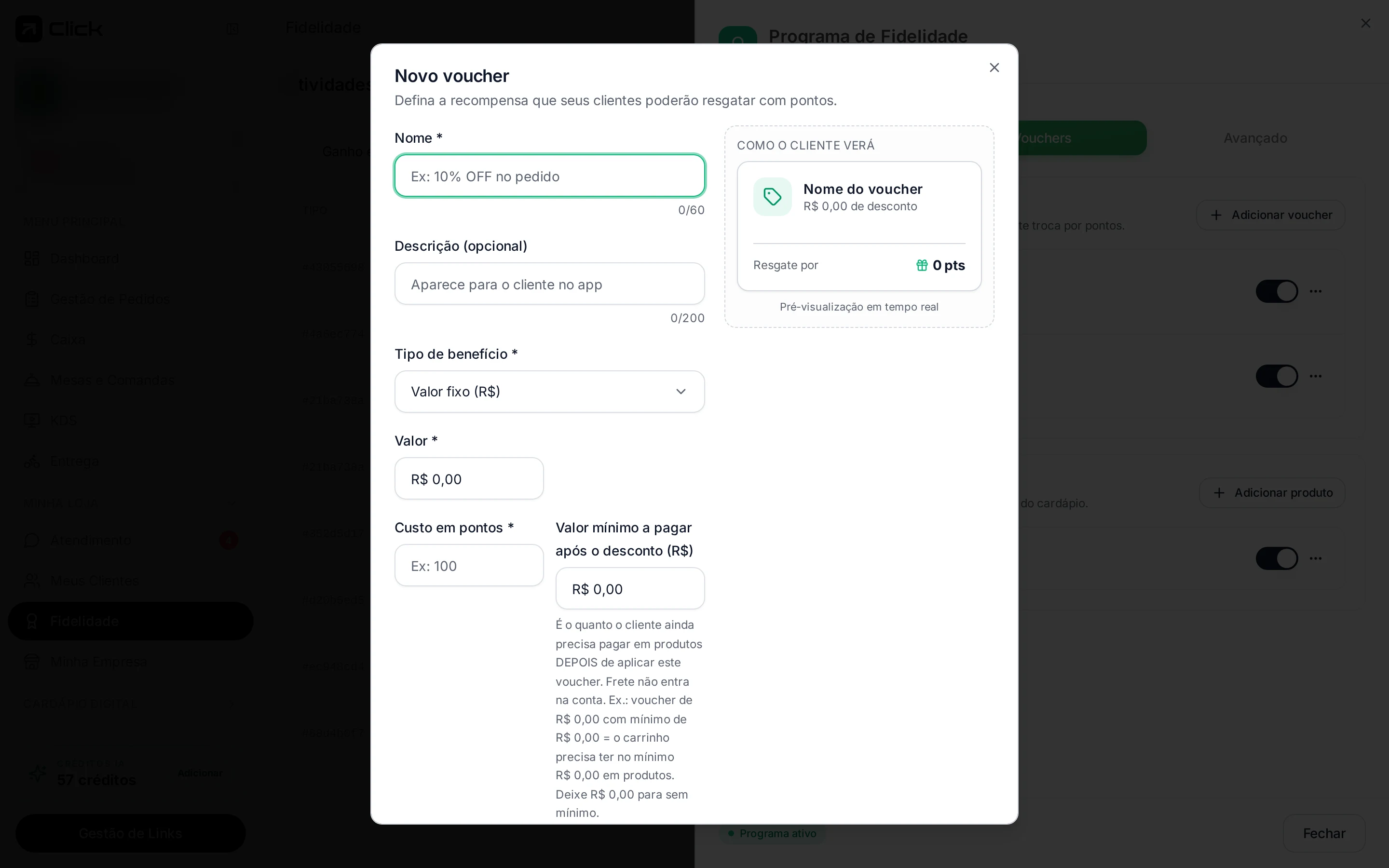Click the Mesas e Comandas icon
Image resolution: width=1389 pixels, height=868 pixels.
click(32, 380)
